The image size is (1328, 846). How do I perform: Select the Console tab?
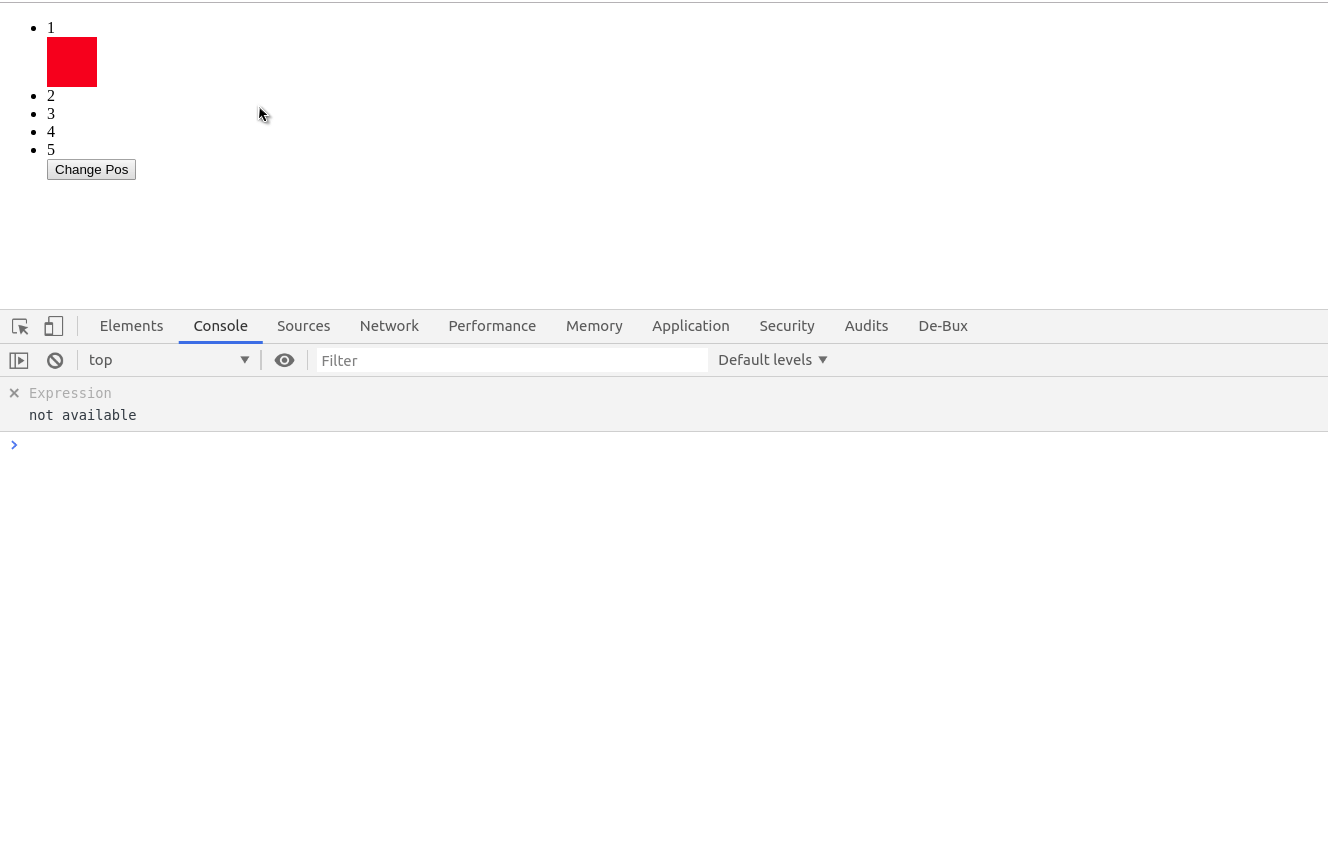221,326
